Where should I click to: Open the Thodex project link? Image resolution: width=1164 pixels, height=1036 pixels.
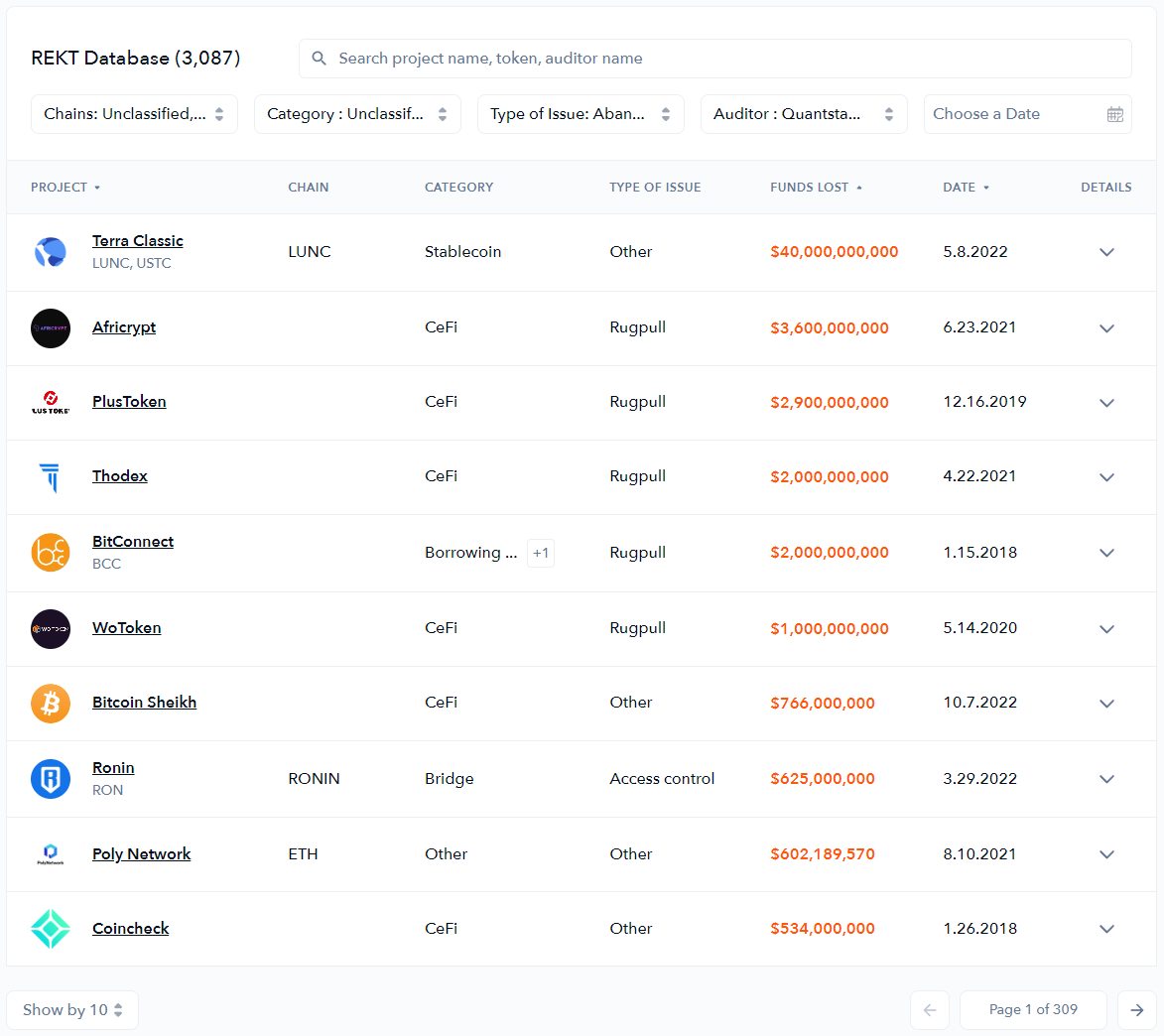point(120,476)
